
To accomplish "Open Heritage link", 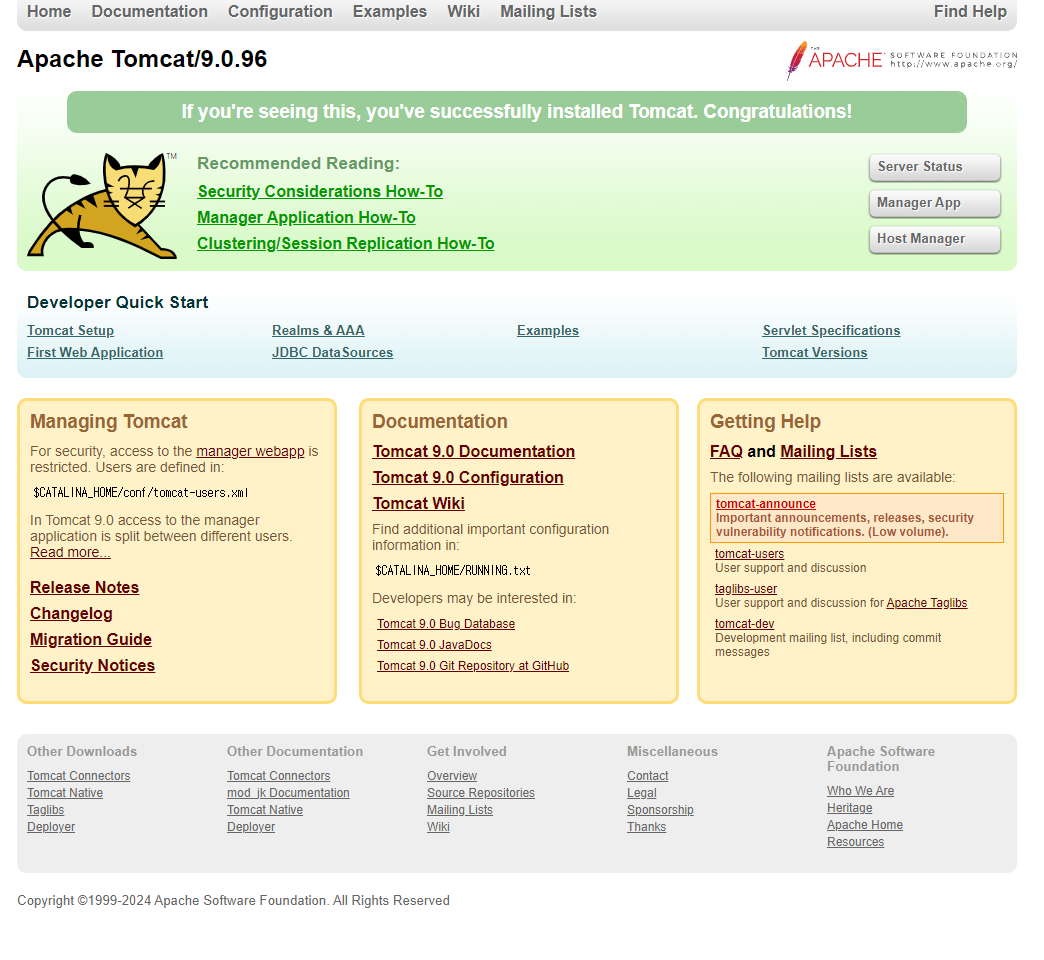I will pyautogui.click(x=850, y=808).
